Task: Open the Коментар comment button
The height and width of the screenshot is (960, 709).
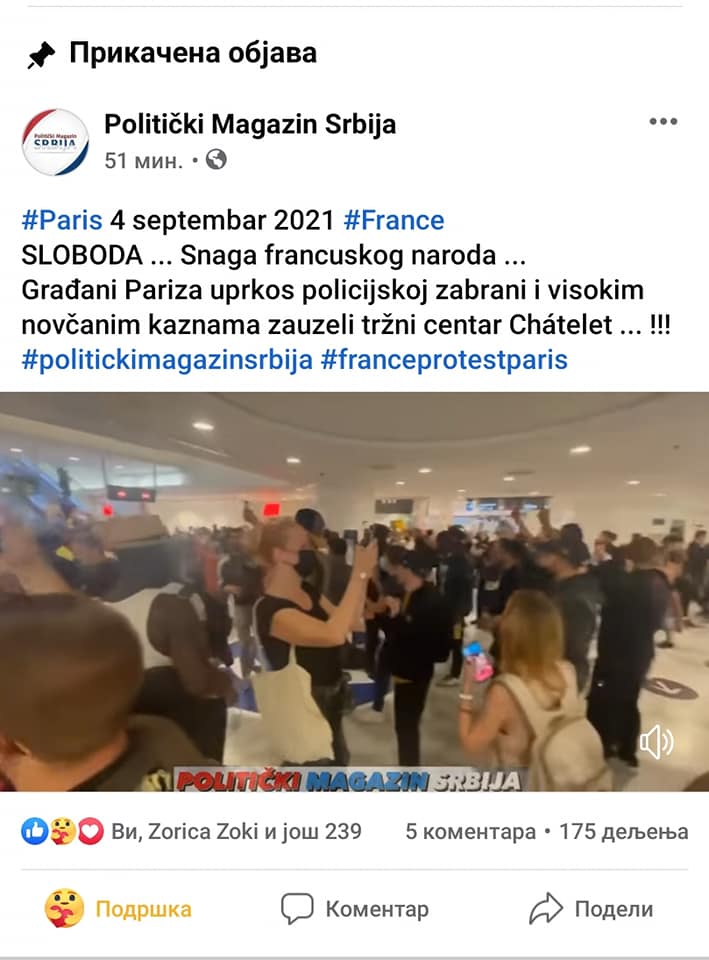Action: click(x=354, y=909)
